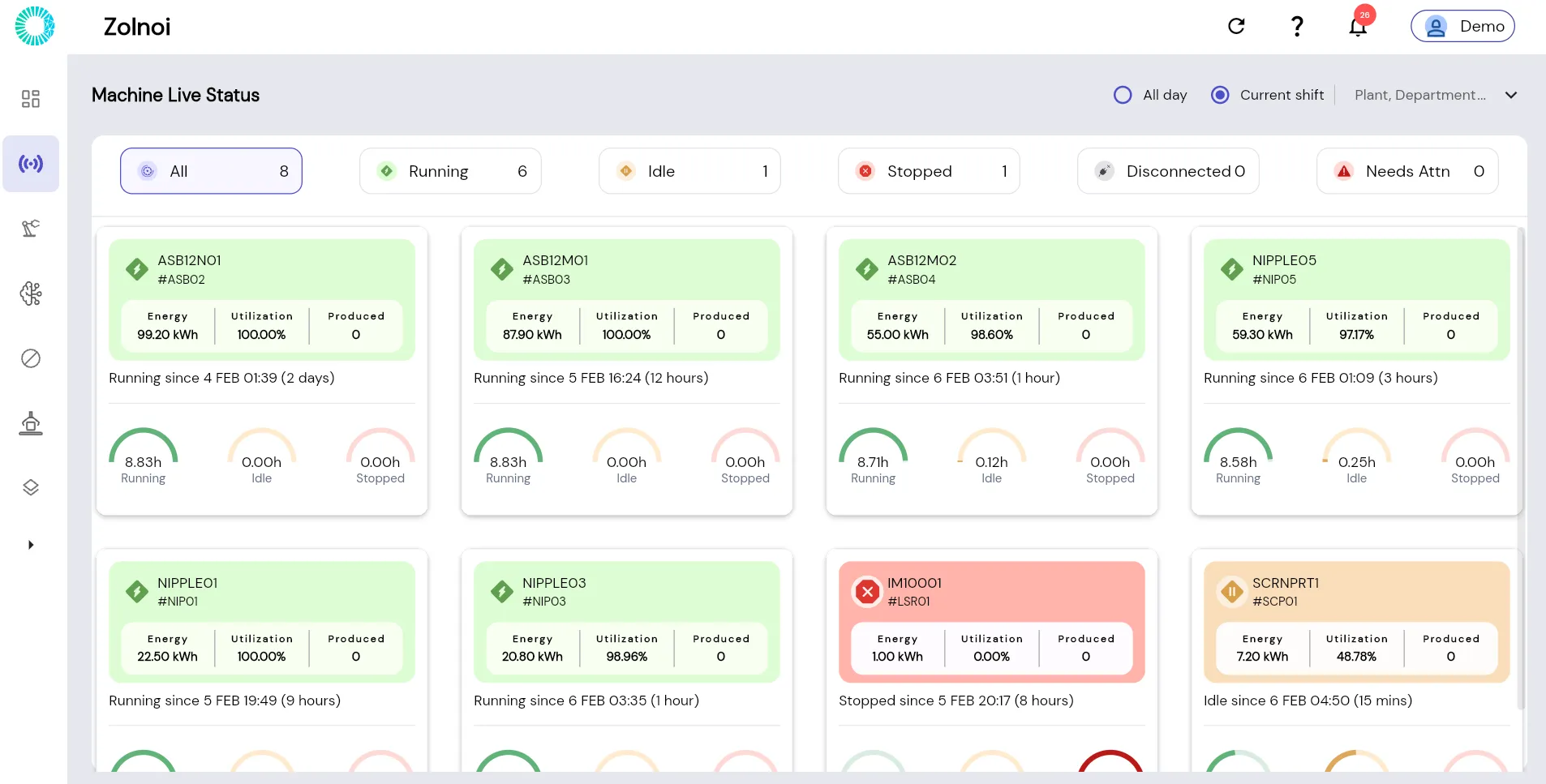Filter machines by Disconnected tab
Image resolution: width=1546 pixels, height=784 pixels.
tap(1168, 171)
